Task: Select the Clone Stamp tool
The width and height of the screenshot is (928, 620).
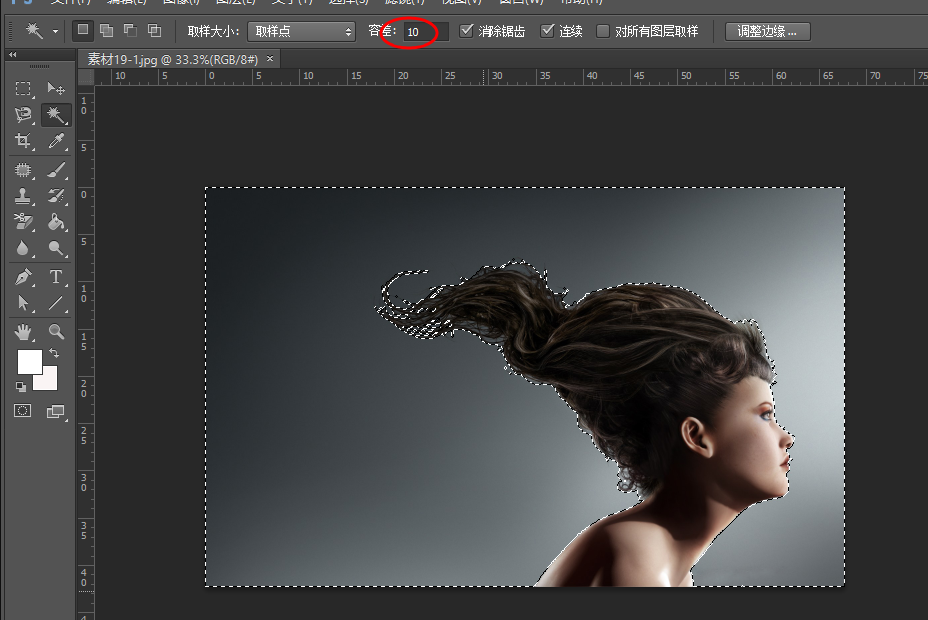Action: pyautogui.click(x=23, y=196)
